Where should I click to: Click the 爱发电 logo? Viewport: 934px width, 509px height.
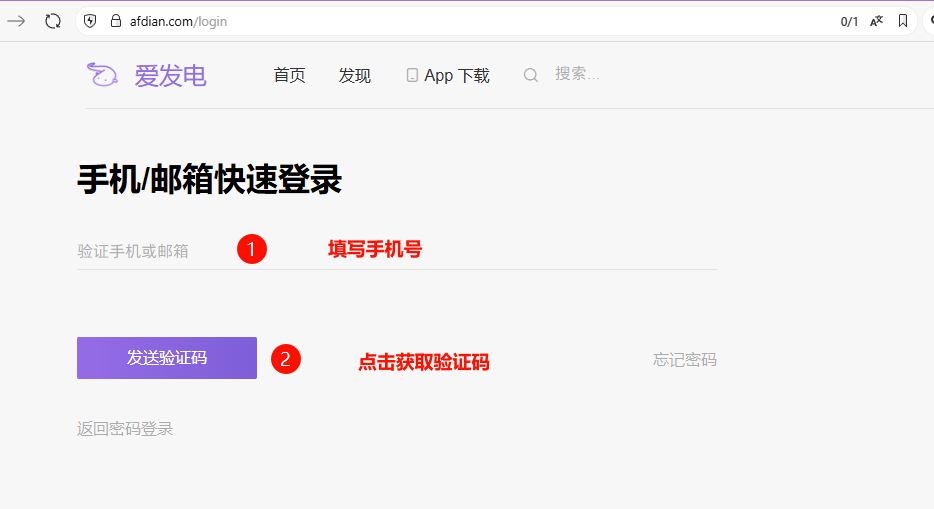(147, 76)
